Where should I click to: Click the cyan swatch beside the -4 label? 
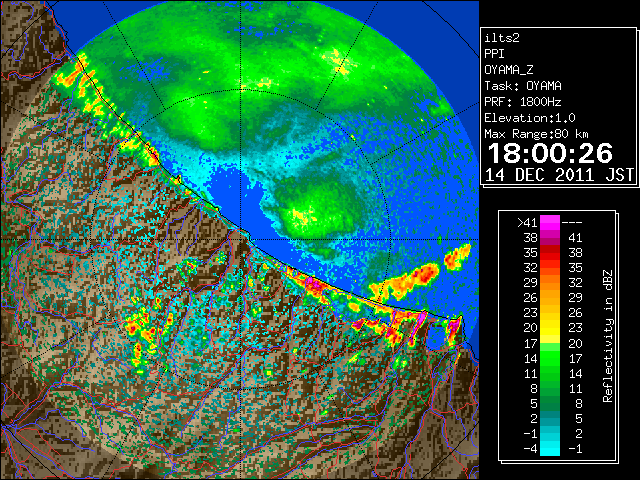[550, 449]
